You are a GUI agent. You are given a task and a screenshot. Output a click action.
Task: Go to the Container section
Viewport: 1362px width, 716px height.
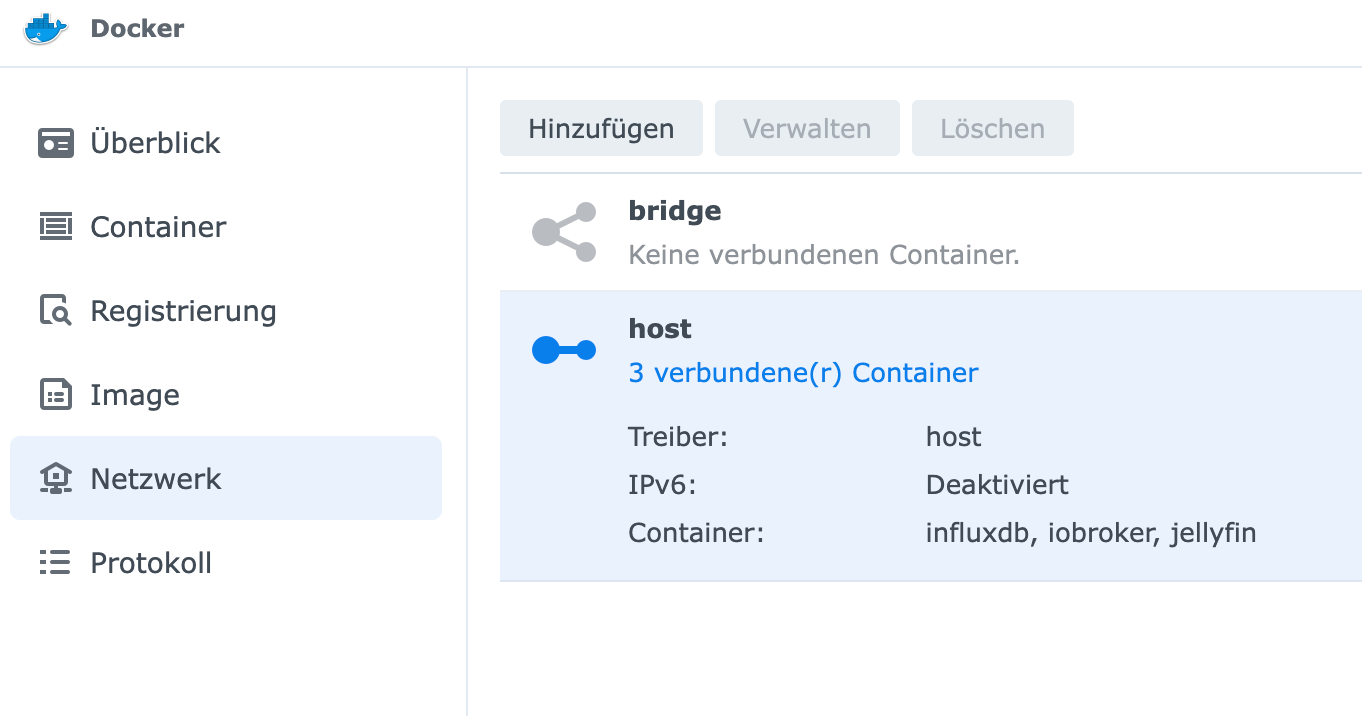tap(158, 227)
